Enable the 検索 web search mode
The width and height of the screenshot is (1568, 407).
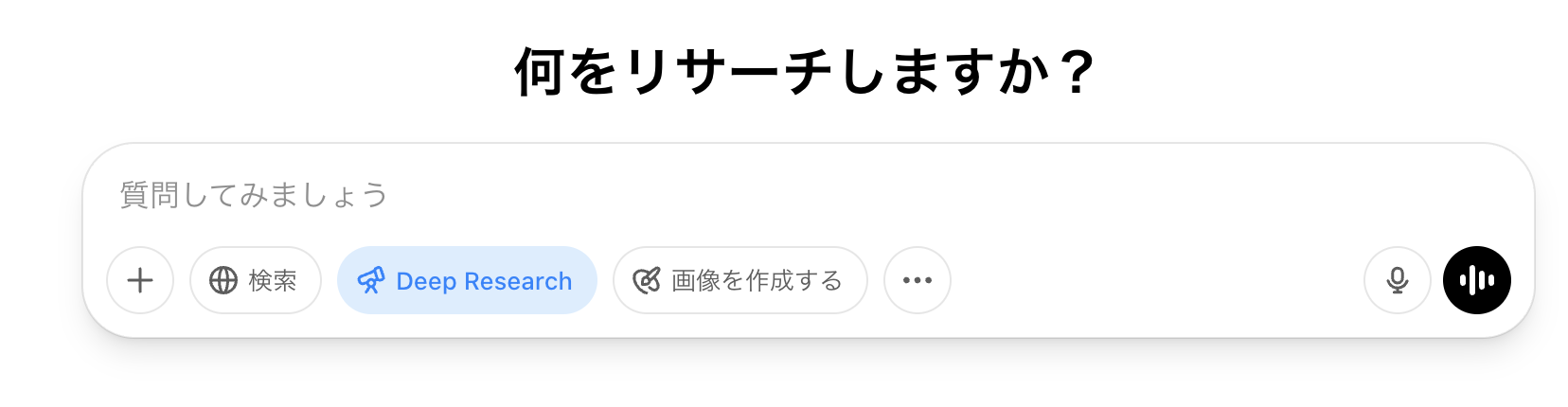tap(256, 280)
